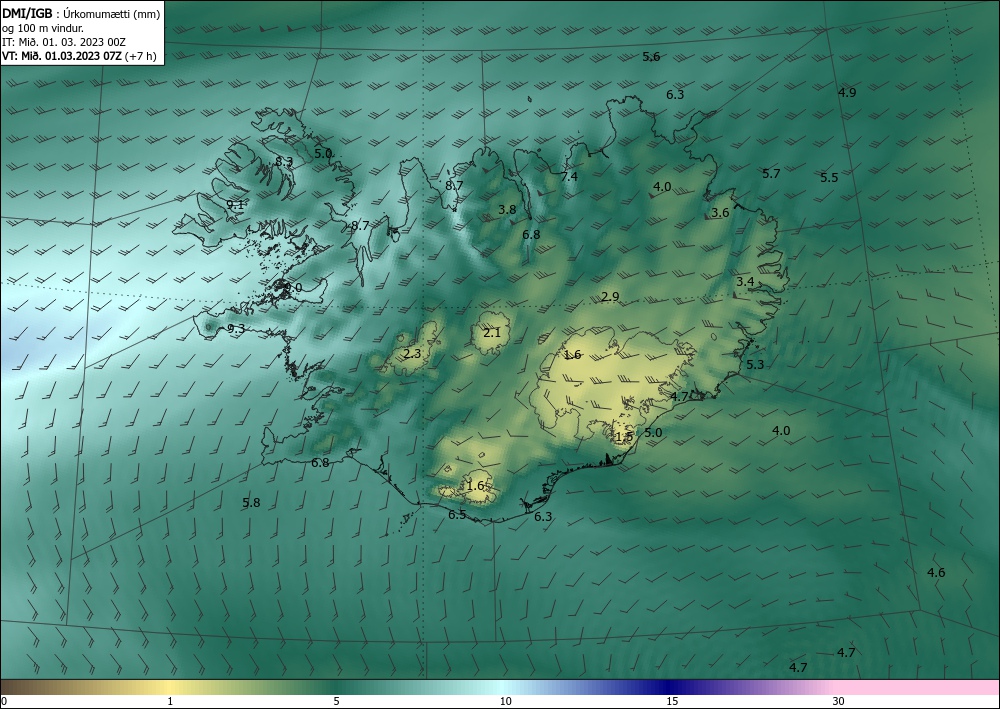Screen dimensions: 1000x709
Task: Select the 2.9 value in the central highlands
Action: [x=610, y=296]
